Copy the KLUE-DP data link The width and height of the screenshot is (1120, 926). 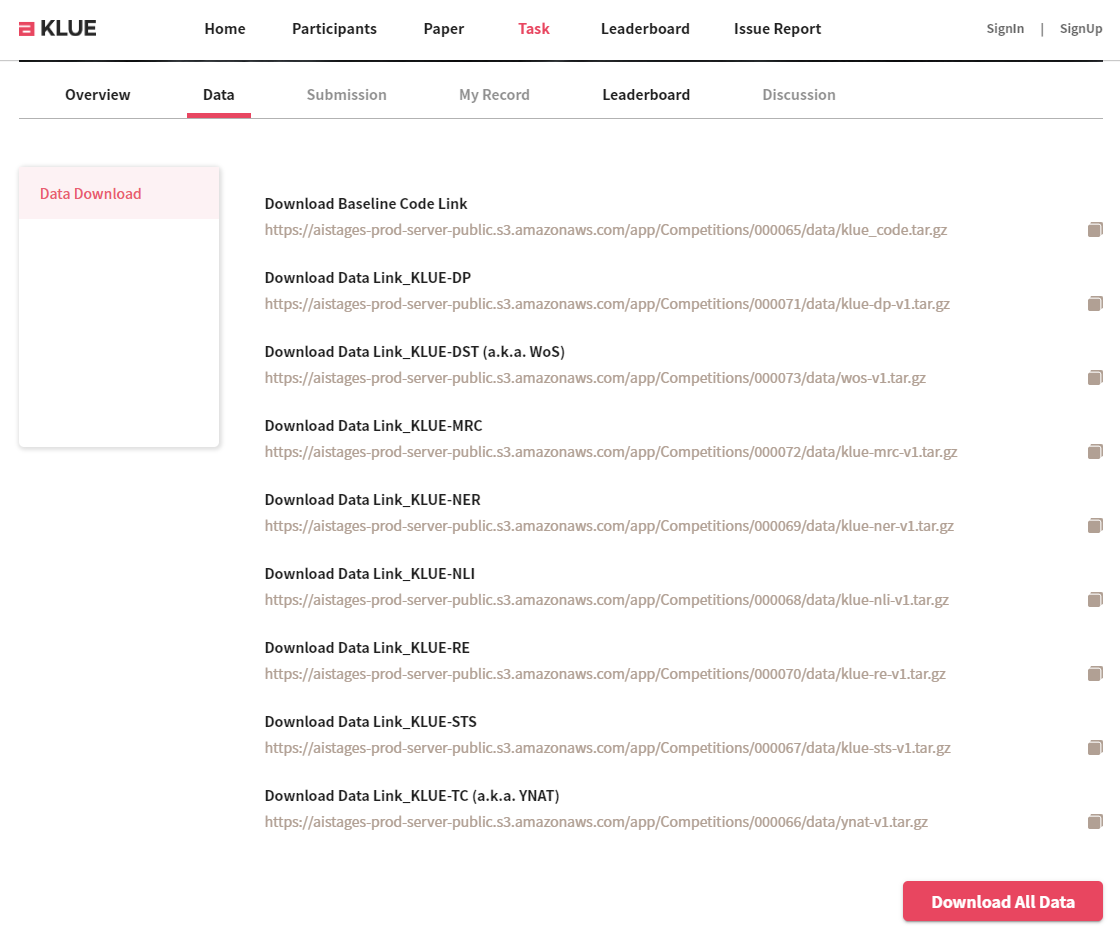click(x=1095, y=304)
